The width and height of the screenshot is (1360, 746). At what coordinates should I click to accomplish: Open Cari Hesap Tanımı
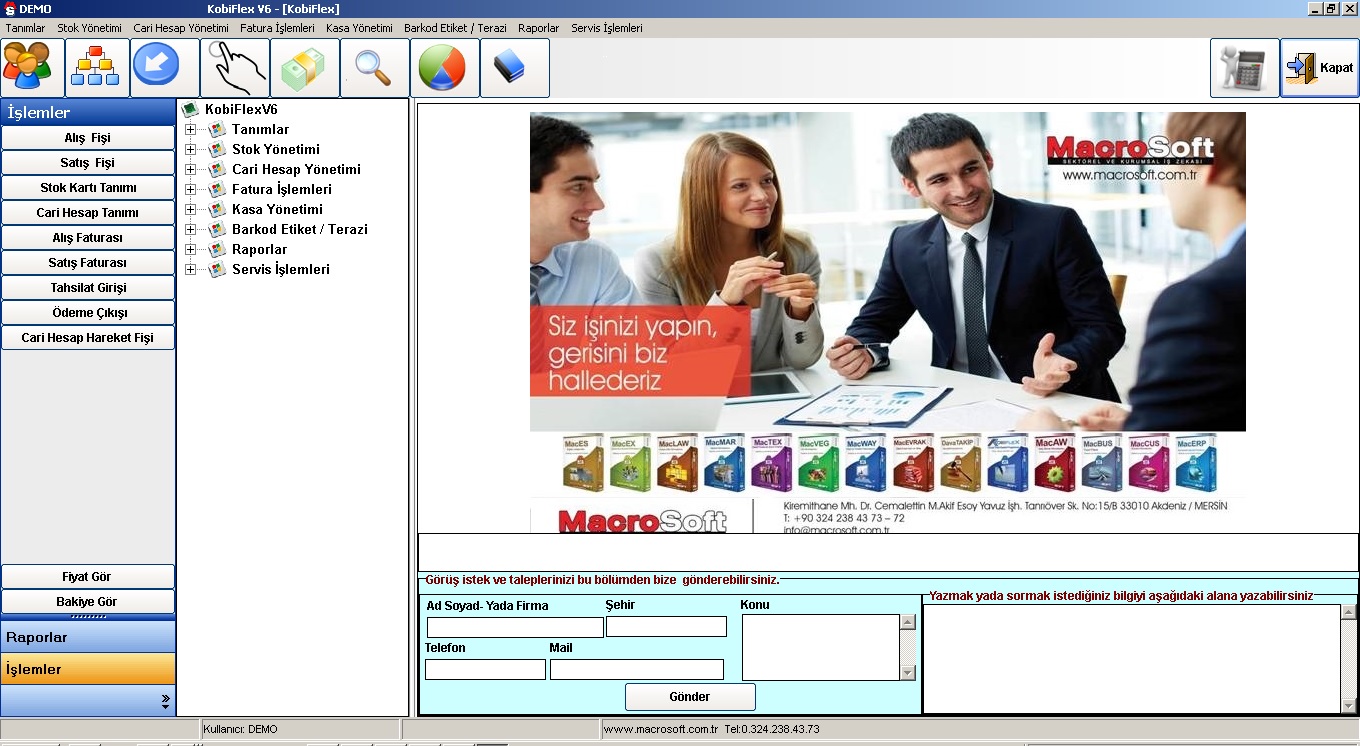(88, 213)
